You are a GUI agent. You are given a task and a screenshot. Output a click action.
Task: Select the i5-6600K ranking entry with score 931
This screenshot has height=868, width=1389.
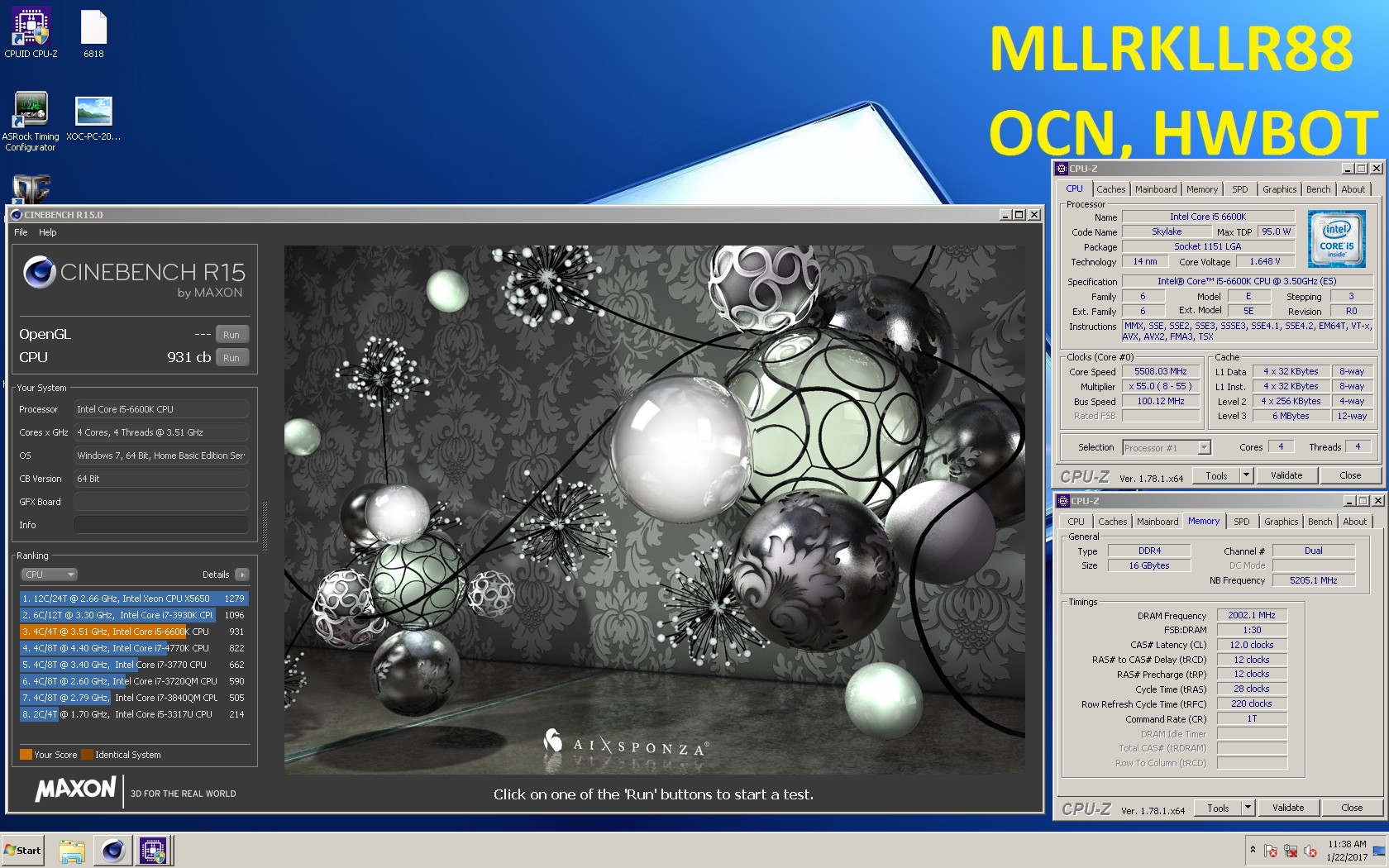[x=134, y=632]
